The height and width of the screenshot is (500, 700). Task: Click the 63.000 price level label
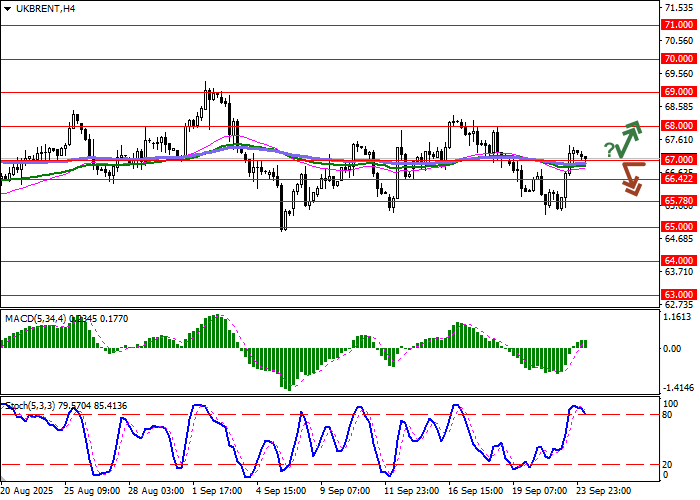tap(679, 295)
